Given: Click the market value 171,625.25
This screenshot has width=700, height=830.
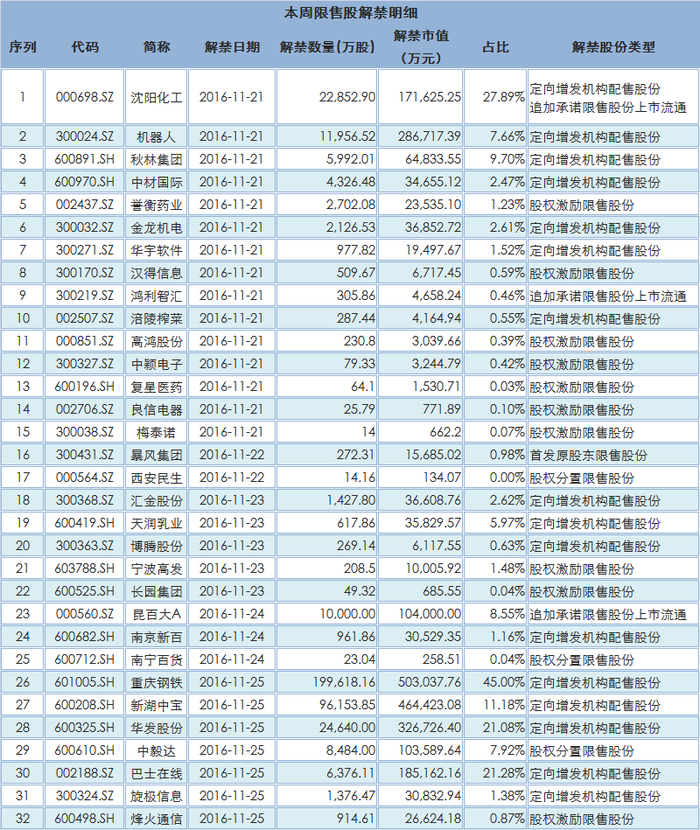Looking at the screenshot, I should 429,97.
